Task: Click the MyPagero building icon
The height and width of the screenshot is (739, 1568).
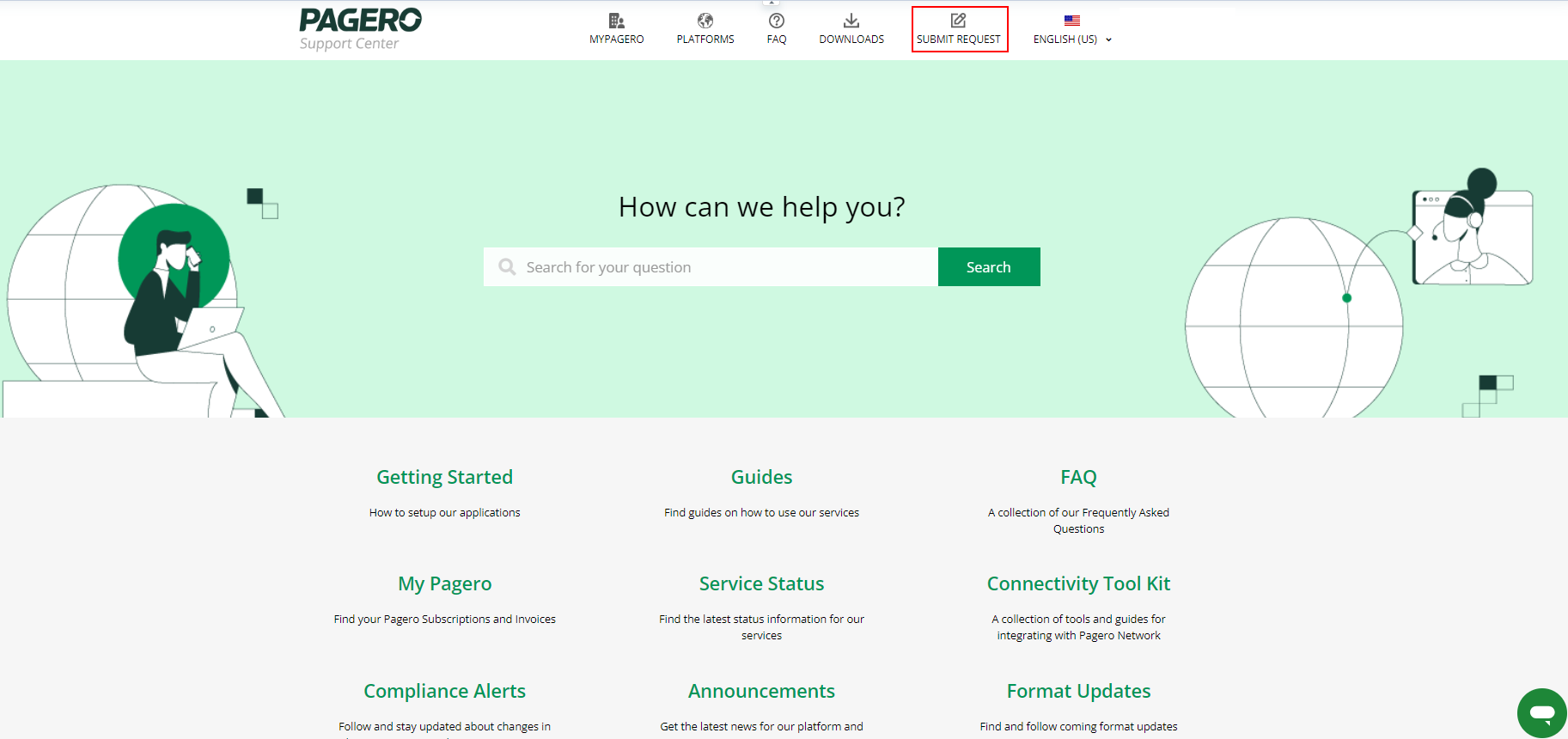Action: 616,21
